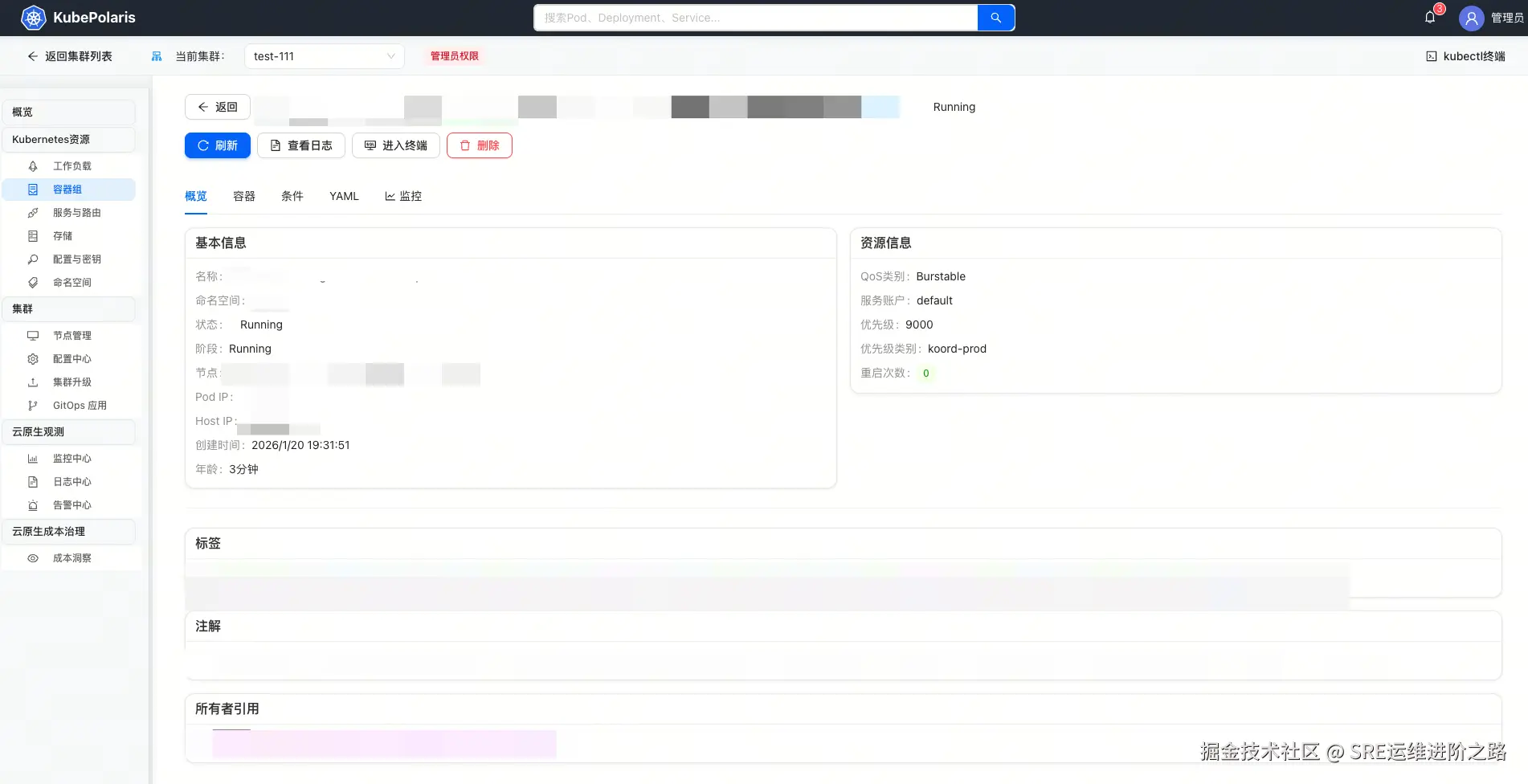1528x784 pixels.
Task: Click the 配置中心 gear icon
Action: click(33, 359)
